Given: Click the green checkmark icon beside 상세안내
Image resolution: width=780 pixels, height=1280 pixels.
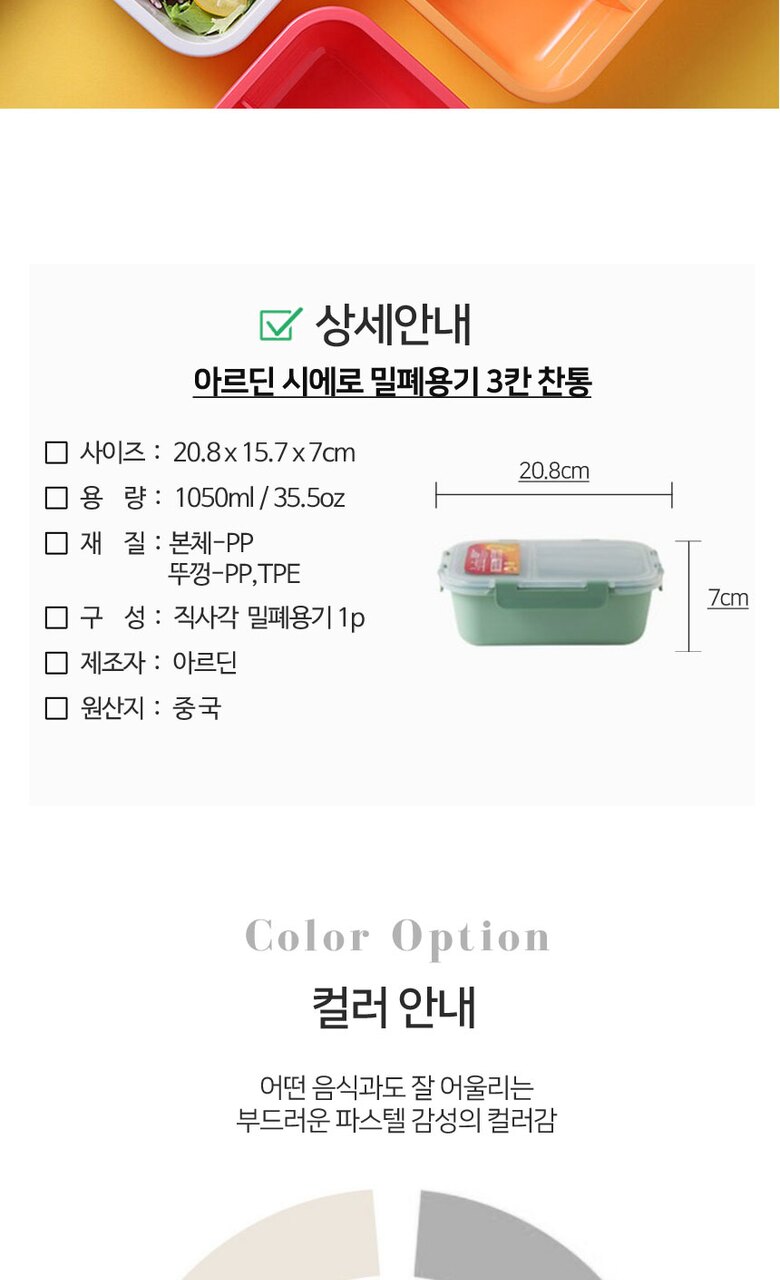Looking at the screenshot, I should (281, 323).
